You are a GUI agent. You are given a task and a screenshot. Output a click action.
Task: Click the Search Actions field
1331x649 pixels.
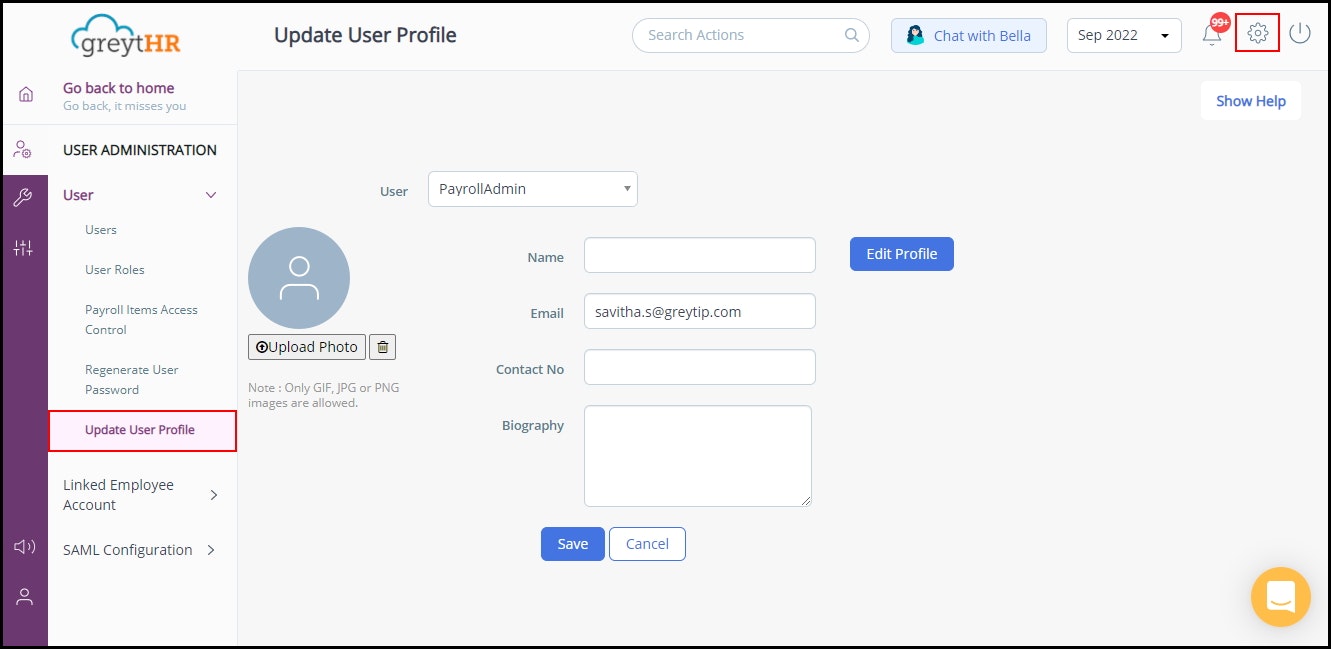[x=740, y=35]
